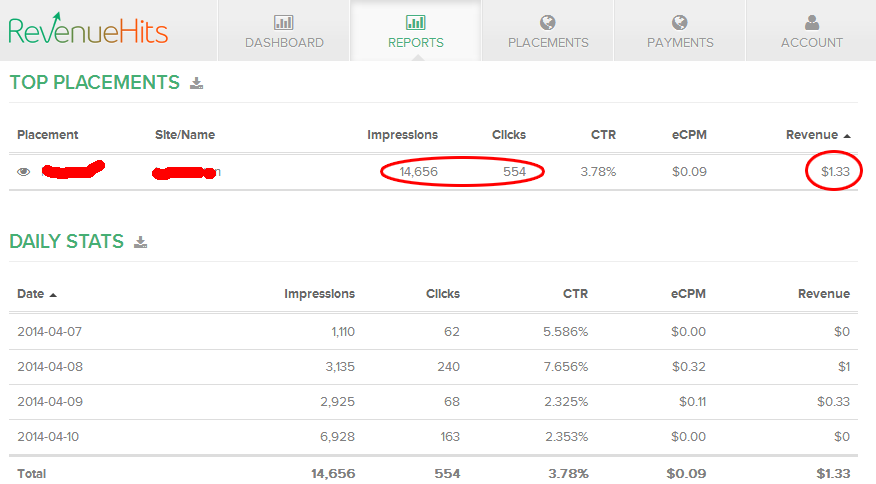This screenshot has height=484, width=876.
Task: Click the Reports bar chart icon
Action: pos(416,21)
